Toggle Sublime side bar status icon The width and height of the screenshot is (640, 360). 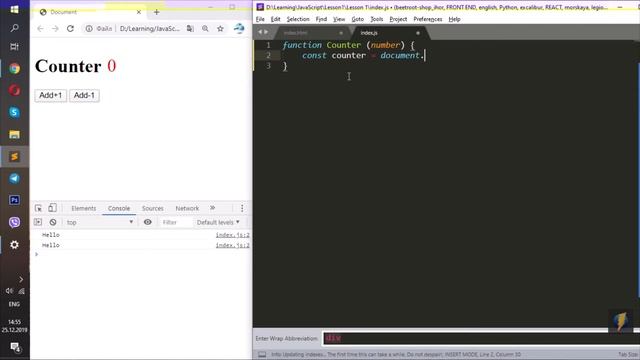click(262, 354)
